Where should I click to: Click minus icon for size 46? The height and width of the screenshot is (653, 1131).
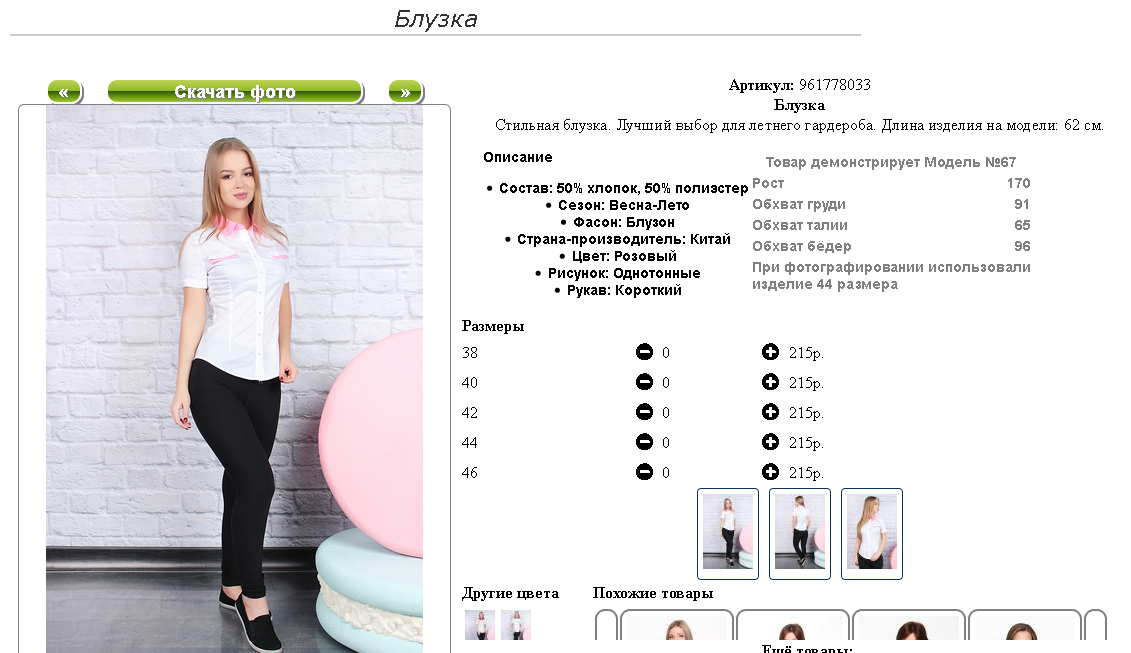click(644, 472)
